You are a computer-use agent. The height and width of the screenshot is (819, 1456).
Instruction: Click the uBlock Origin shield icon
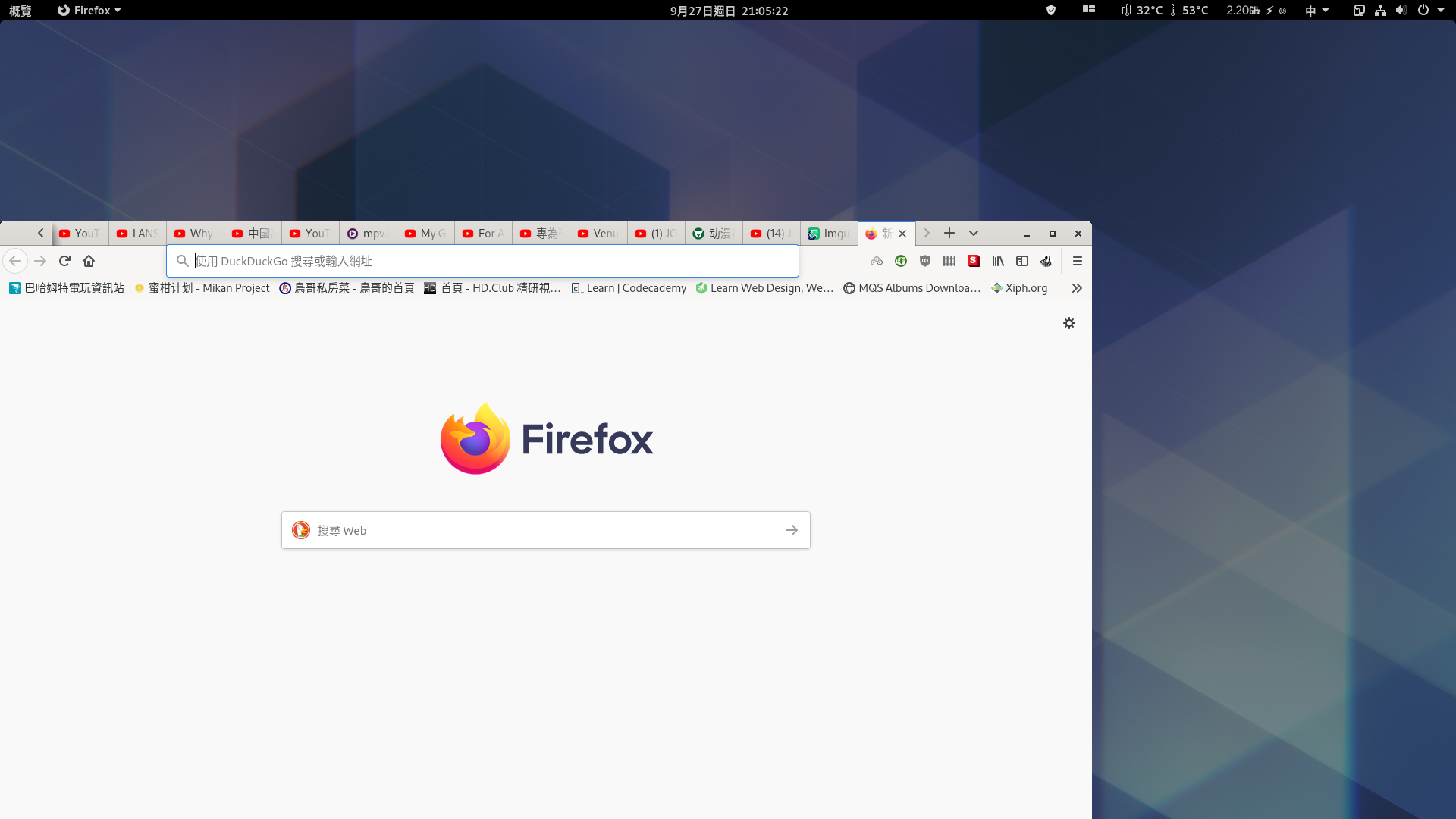coord(924,261)
